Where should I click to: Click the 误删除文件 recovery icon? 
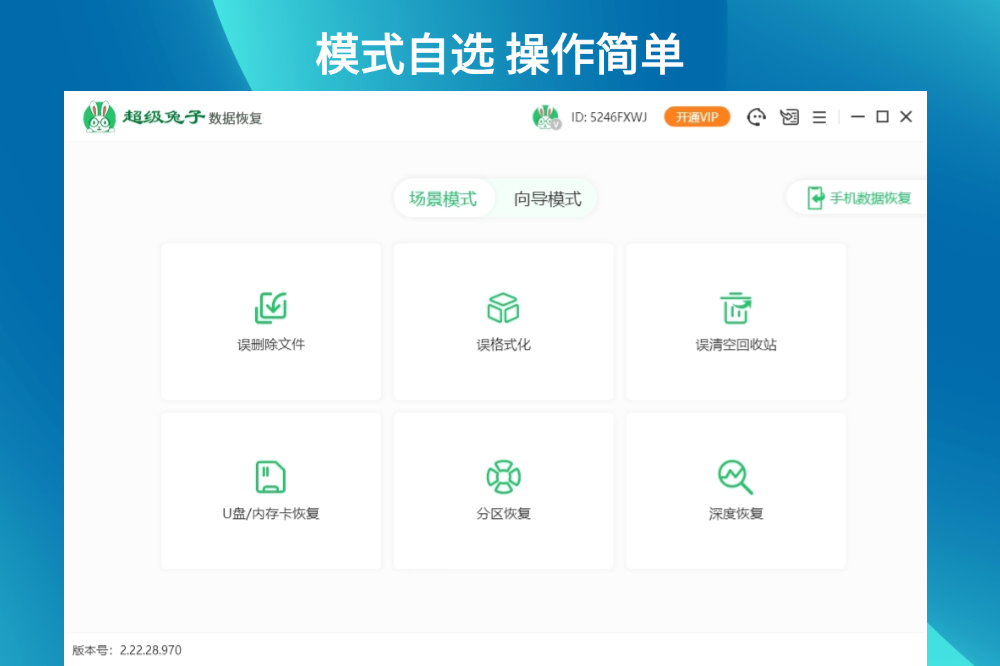(x=270, y=308)
